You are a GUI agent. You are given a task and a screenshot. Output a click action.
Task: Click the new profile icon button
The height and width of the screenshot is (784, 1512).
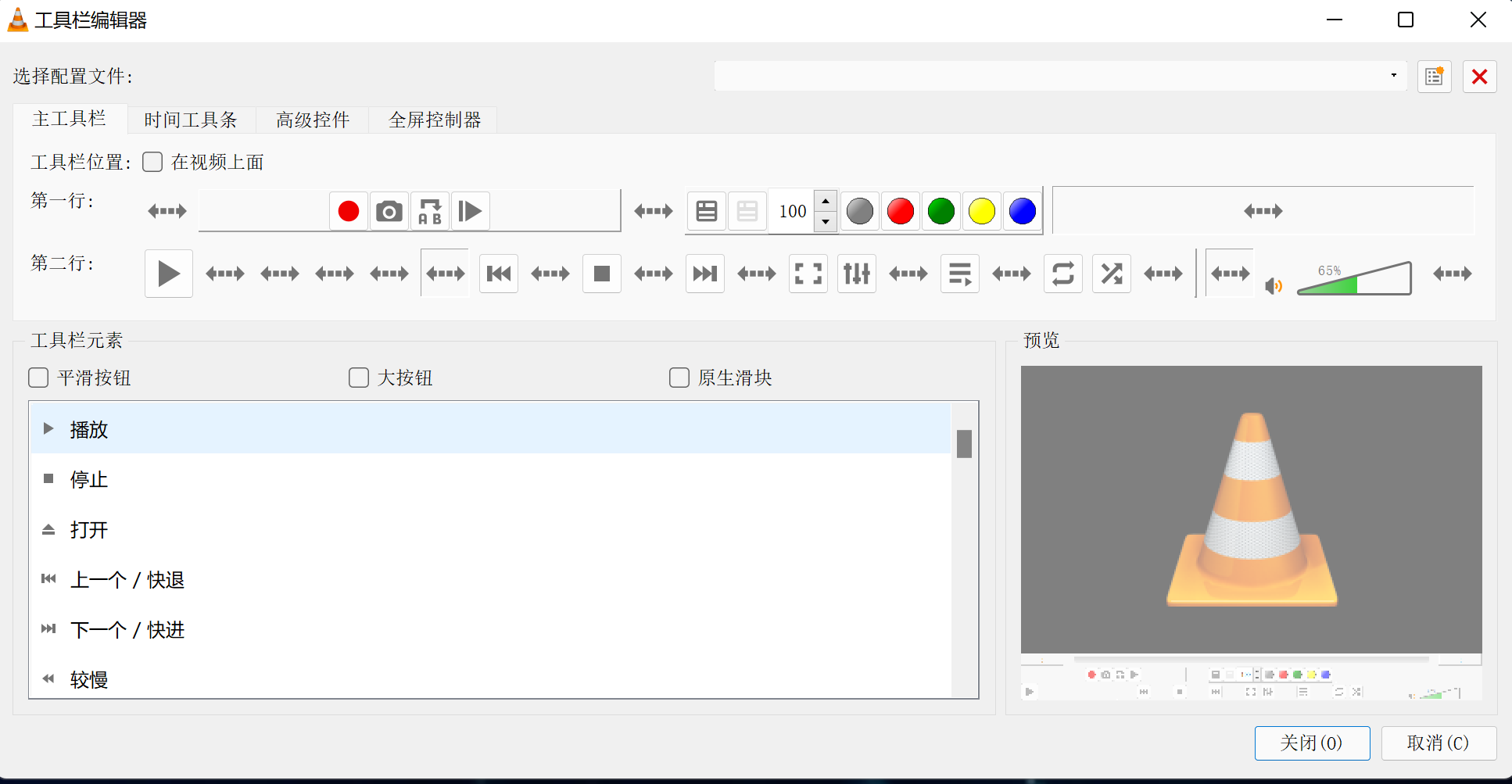(1435, 77)
